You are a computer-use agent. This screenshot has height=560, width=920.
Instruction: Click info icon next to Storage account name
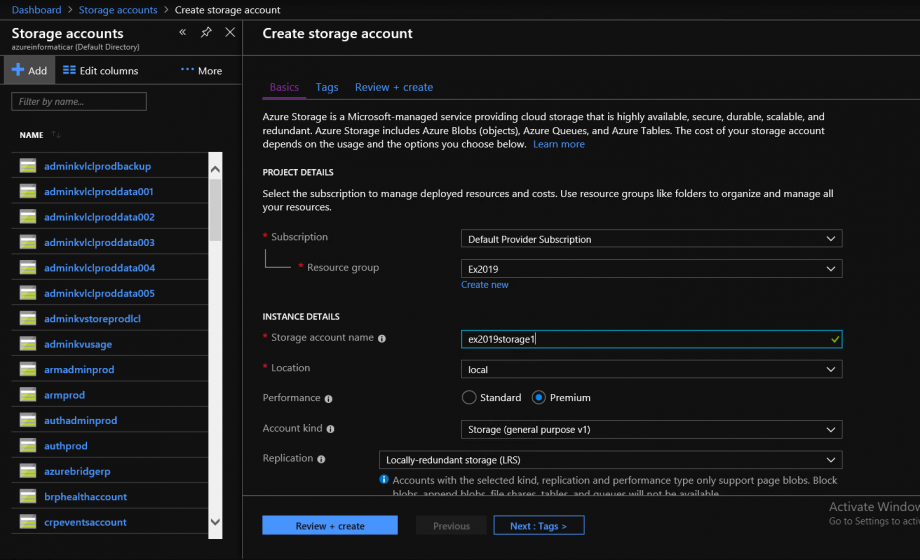[382, 339]
